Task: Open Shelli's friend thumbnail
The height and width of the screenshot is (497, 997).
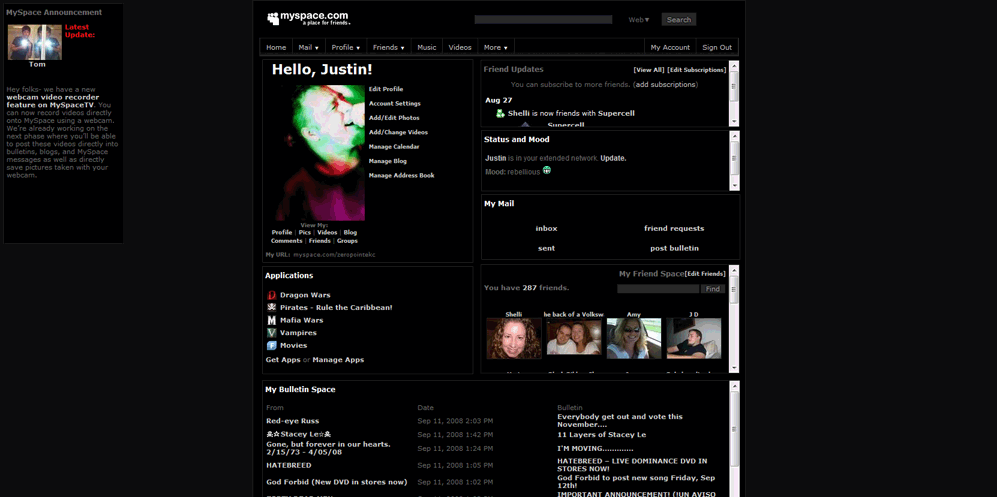Action: [x=514, y=338]
